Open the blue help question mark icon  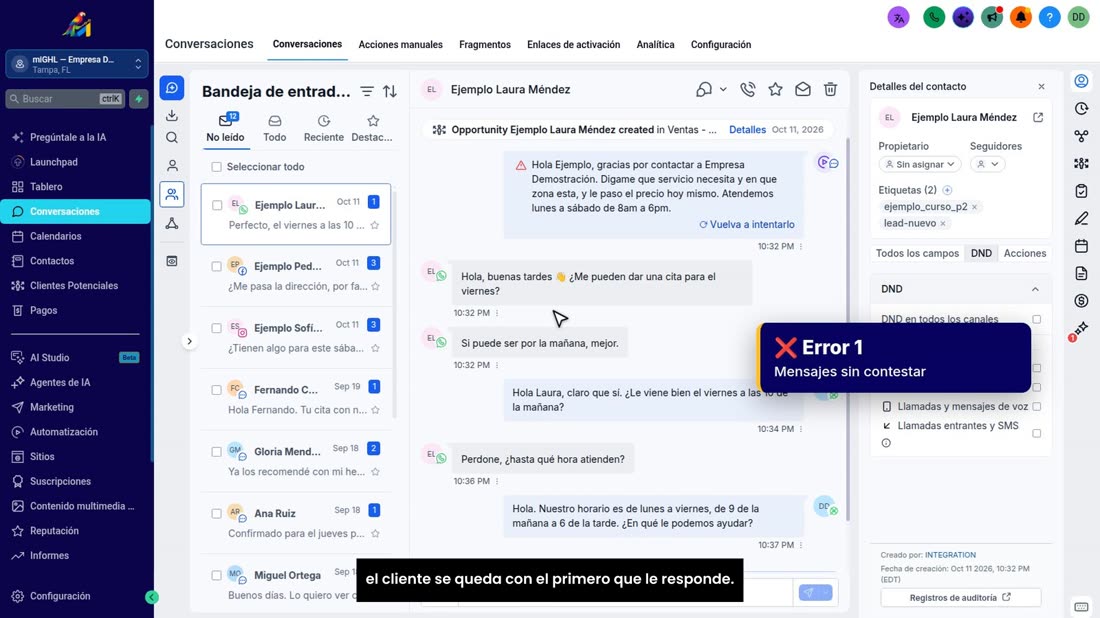click(x=1049, y=18)
